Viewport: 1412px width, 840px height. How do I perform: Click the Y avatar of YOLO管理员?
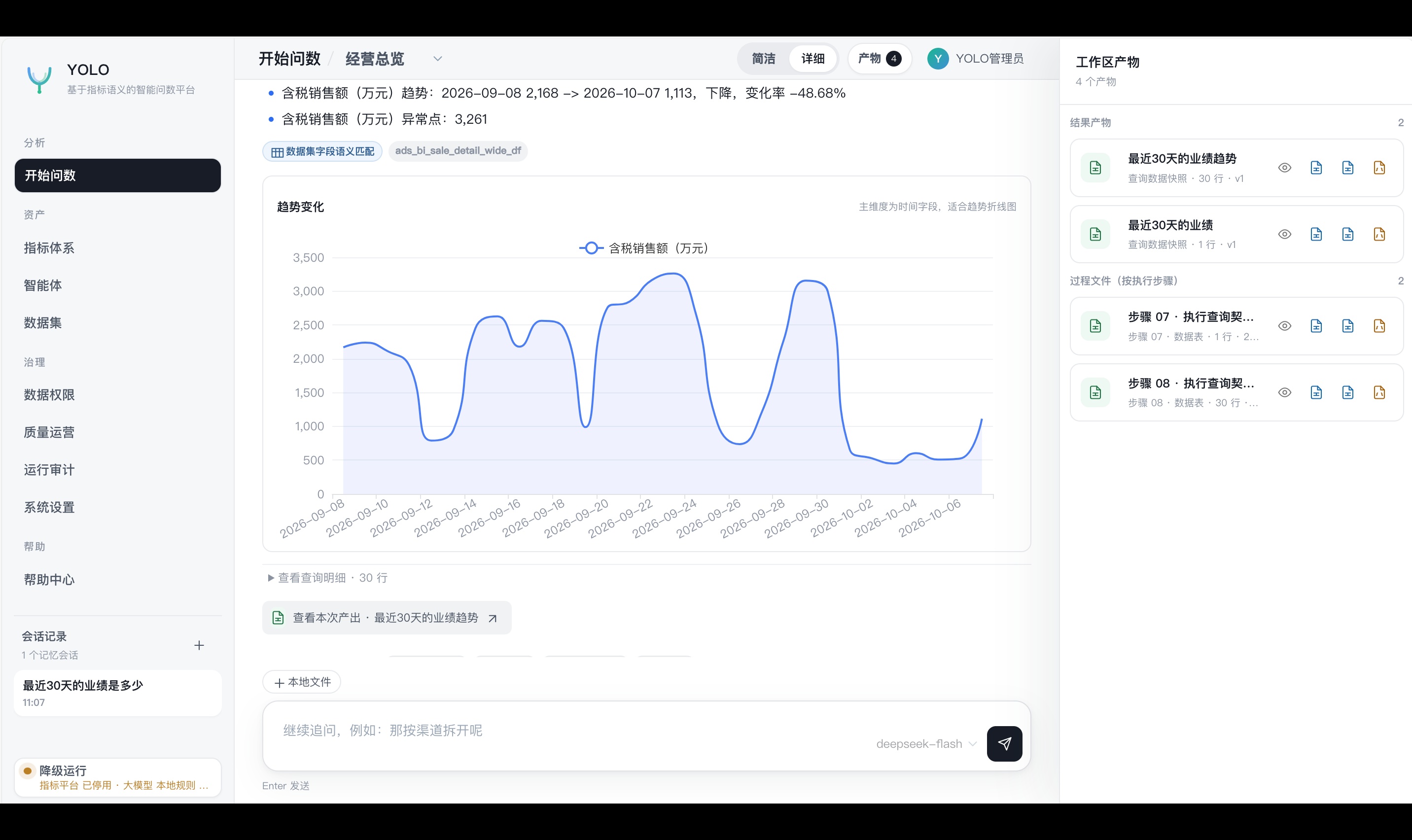pyautogui.click(x=938, y=58)
